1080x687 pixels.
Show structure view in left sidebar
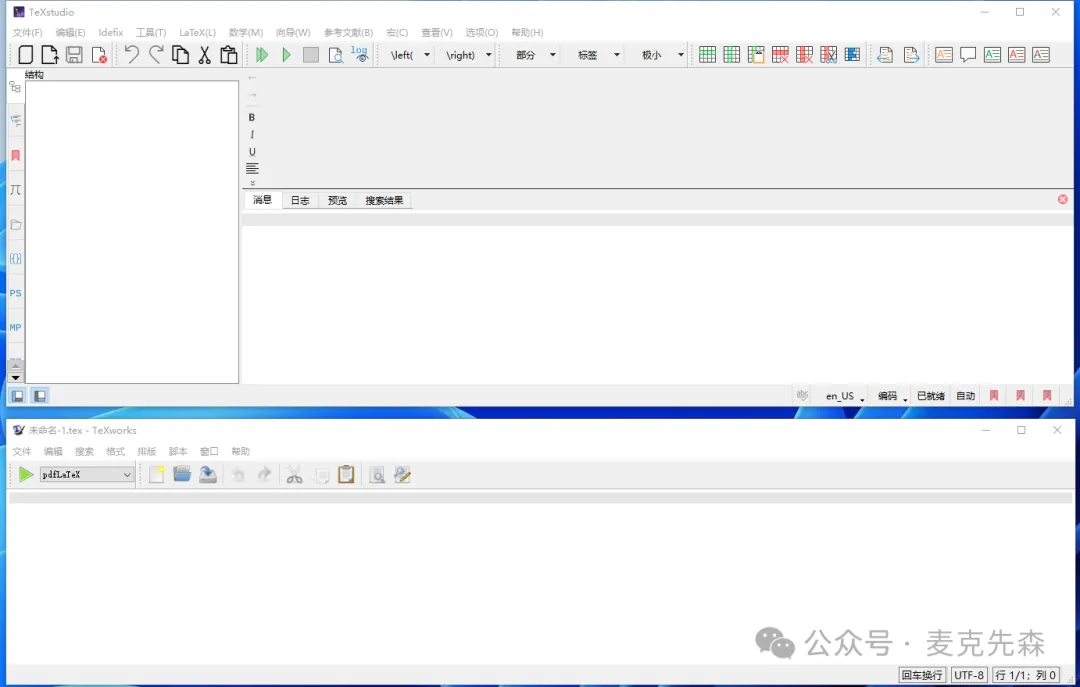coord(15,87)
